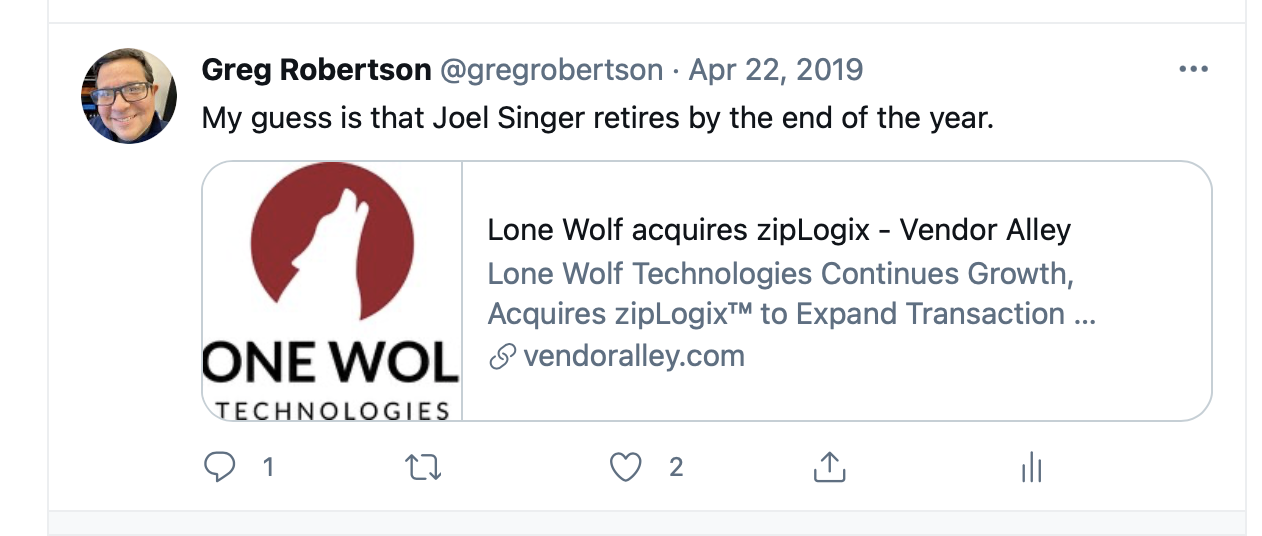Click the reply speech bubble icon
This screenshot has width=1262, height=536.
(x=219, y=467)
